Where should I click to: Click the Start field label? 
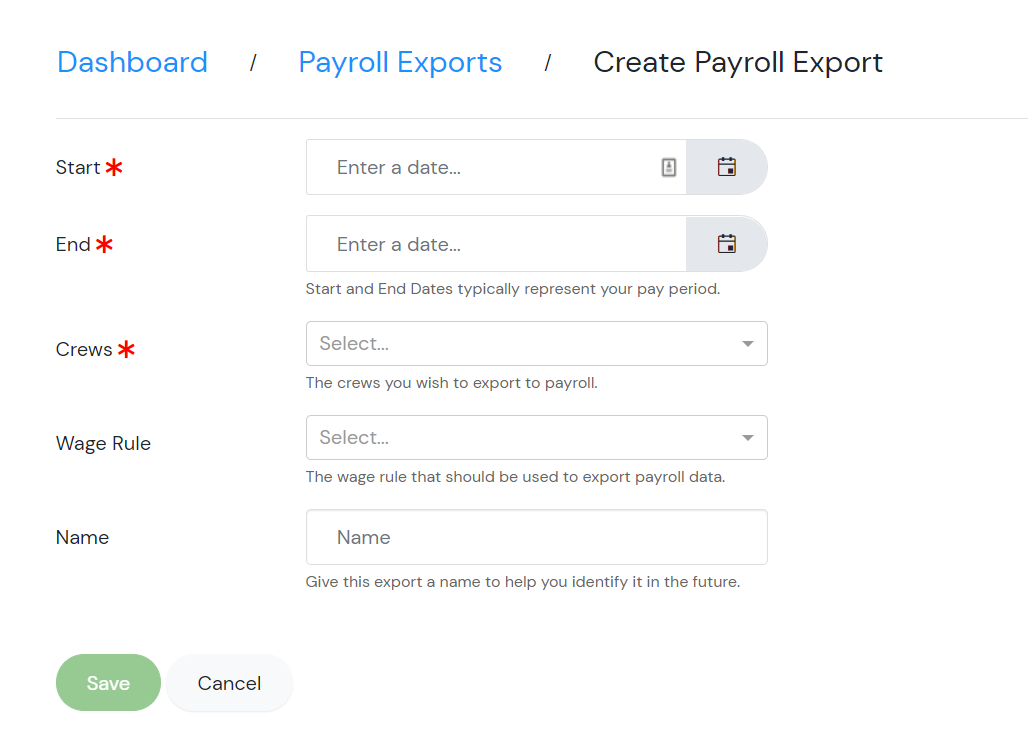click(x=78, y=168)
